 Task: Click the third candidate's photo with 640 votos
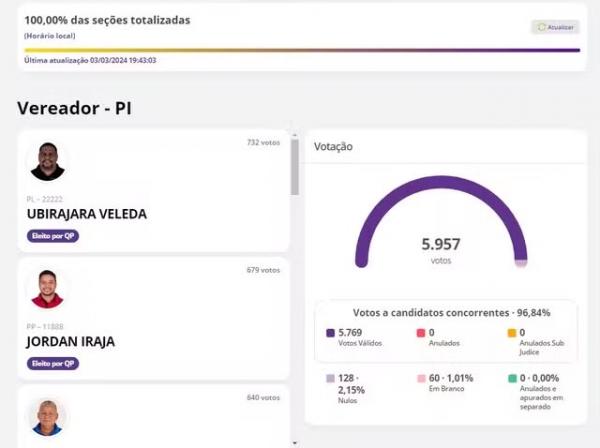(47, 417)
